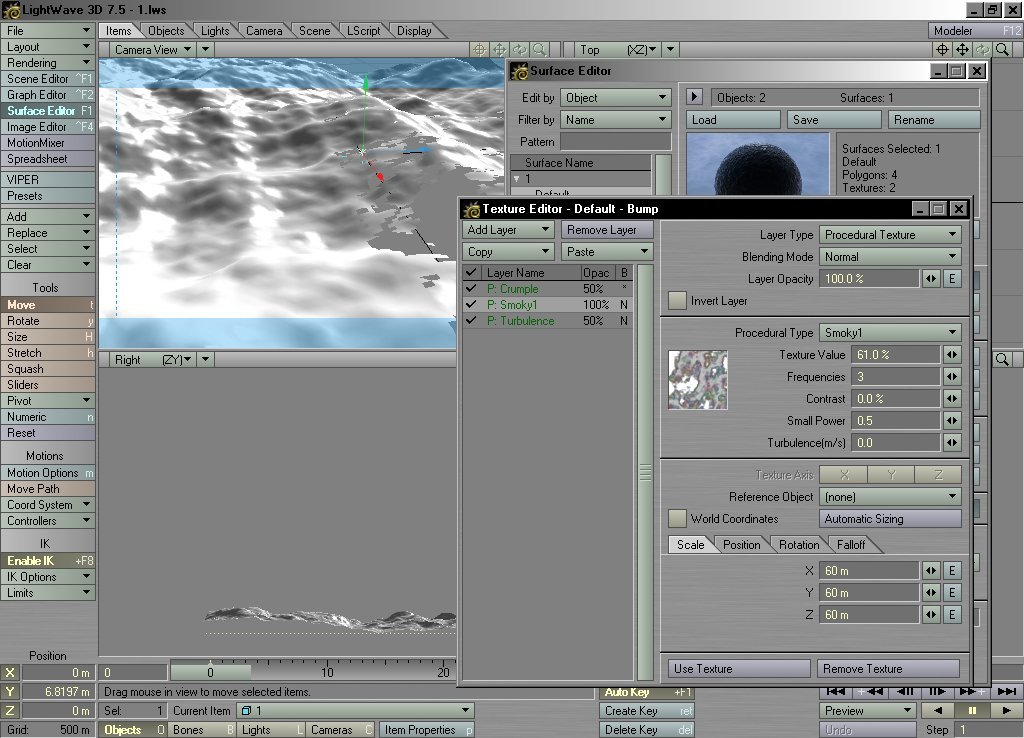Click the Remove Texture button

889,669
